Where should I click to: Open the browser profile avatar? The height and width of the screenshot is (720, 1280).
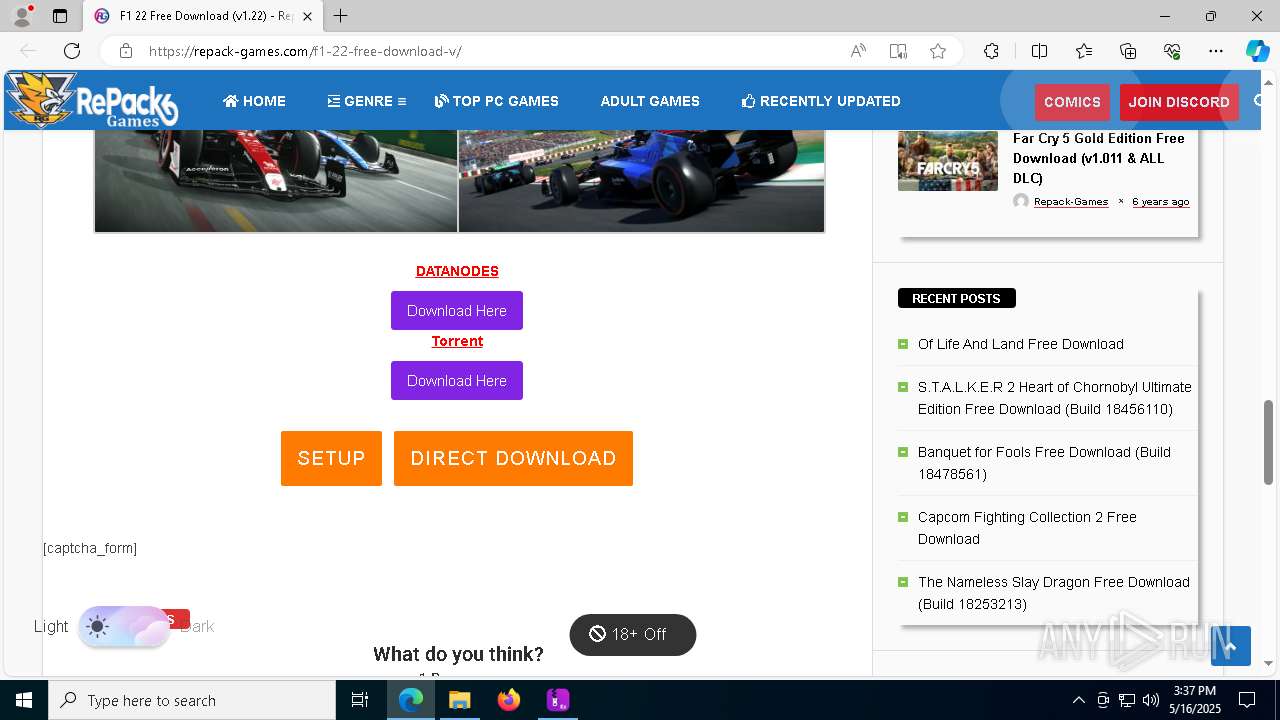pyautogui.click(x=22, y=16)
